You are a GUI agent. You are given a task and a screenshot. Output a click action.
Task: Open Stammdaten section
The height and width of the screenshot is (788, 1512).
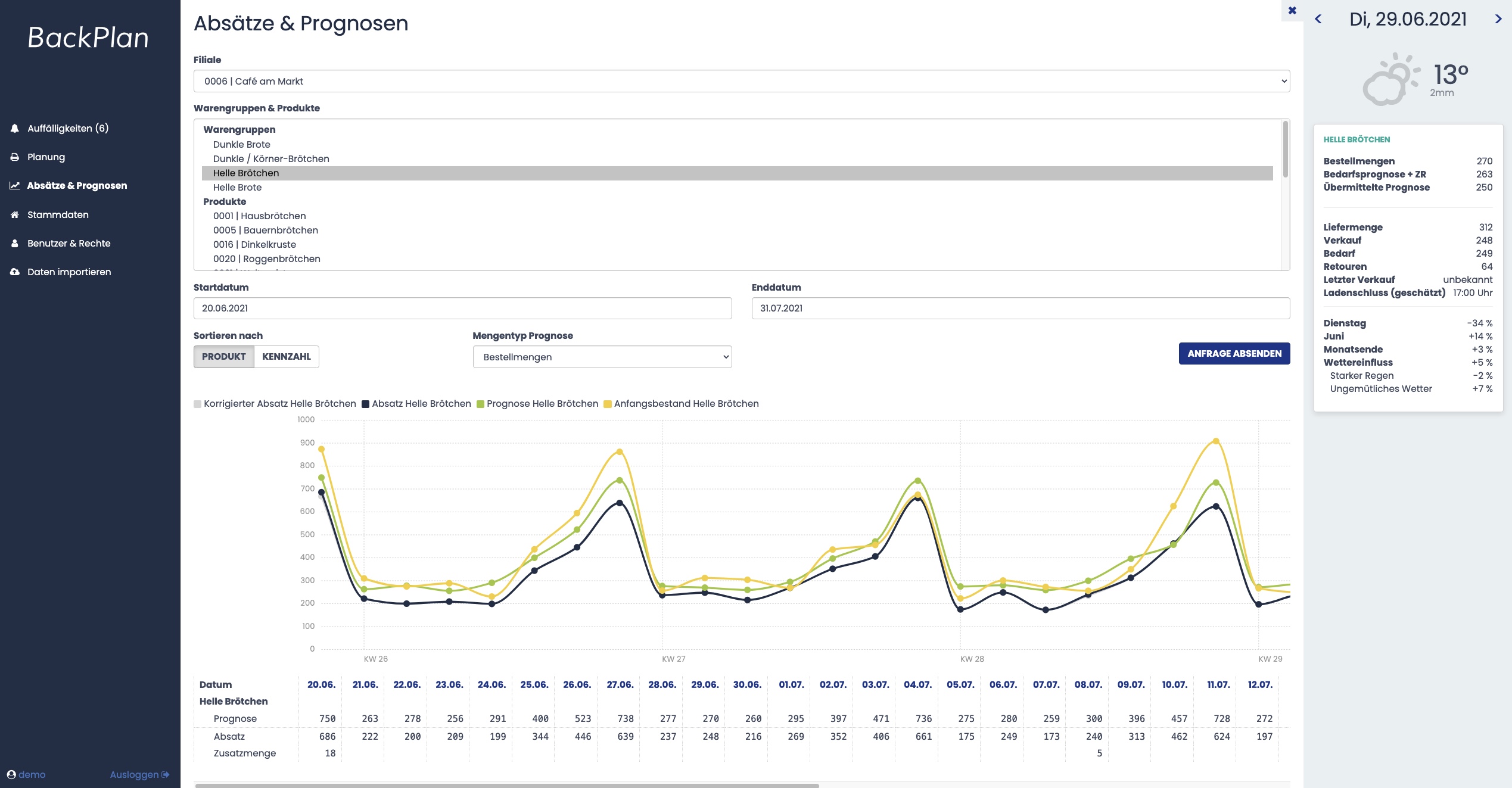(x=58, y=214)
